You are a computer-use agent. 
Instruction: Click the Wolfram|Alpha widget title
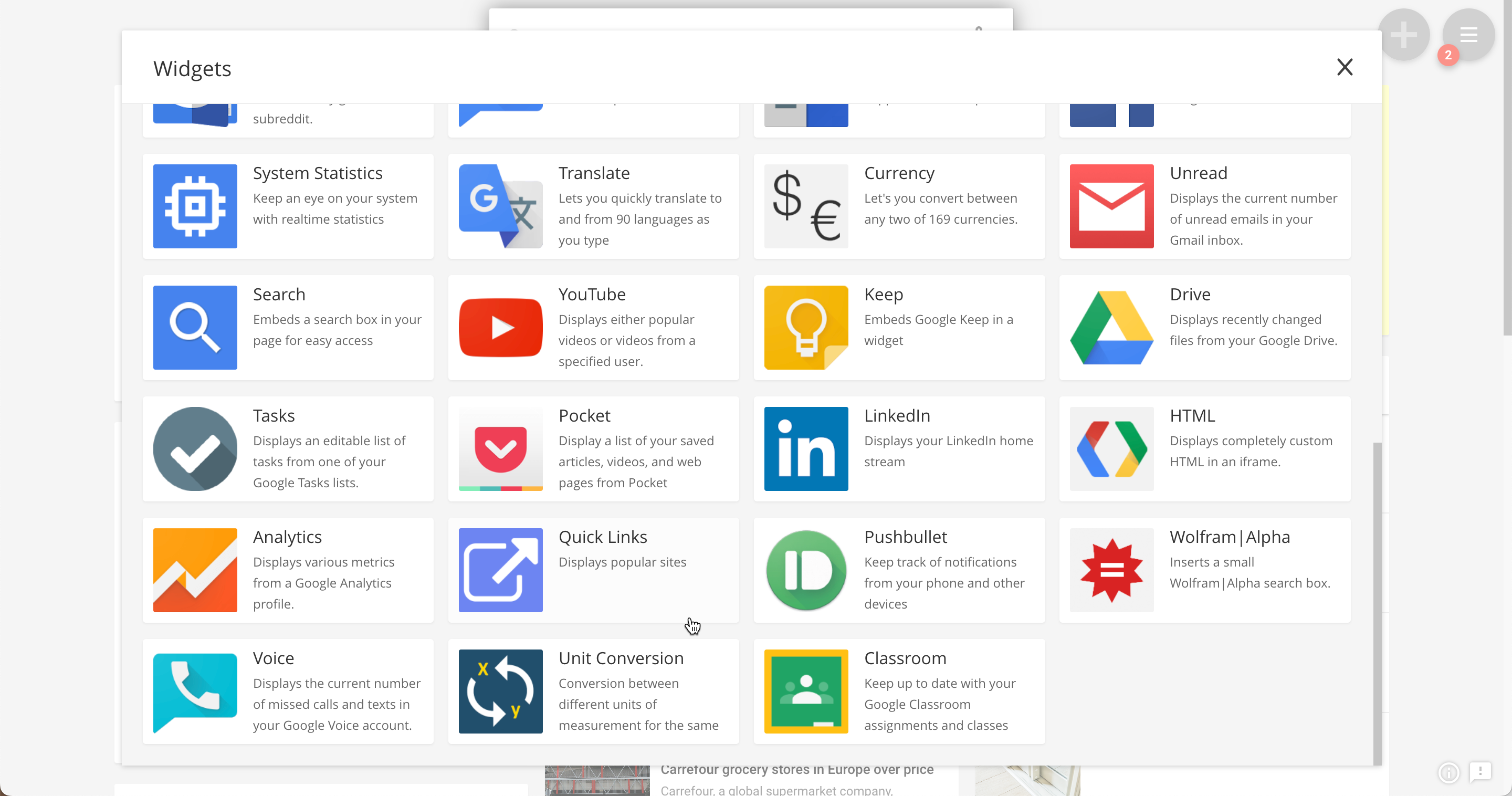[x=1230, y=537]
